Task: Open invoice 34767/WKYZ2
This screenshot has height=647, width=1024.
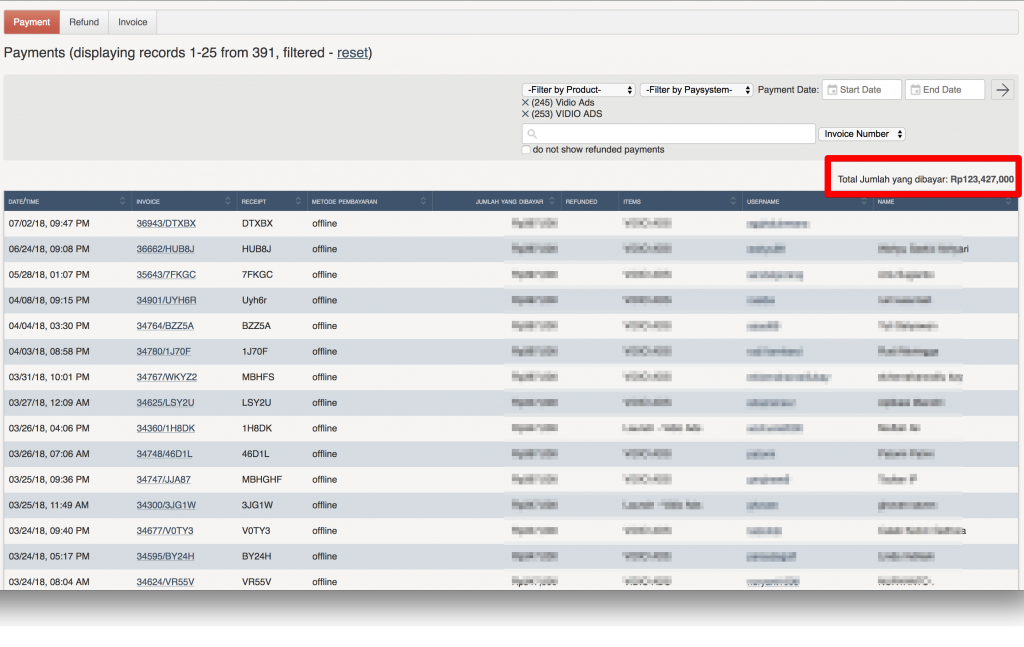Action: (166, 377)
